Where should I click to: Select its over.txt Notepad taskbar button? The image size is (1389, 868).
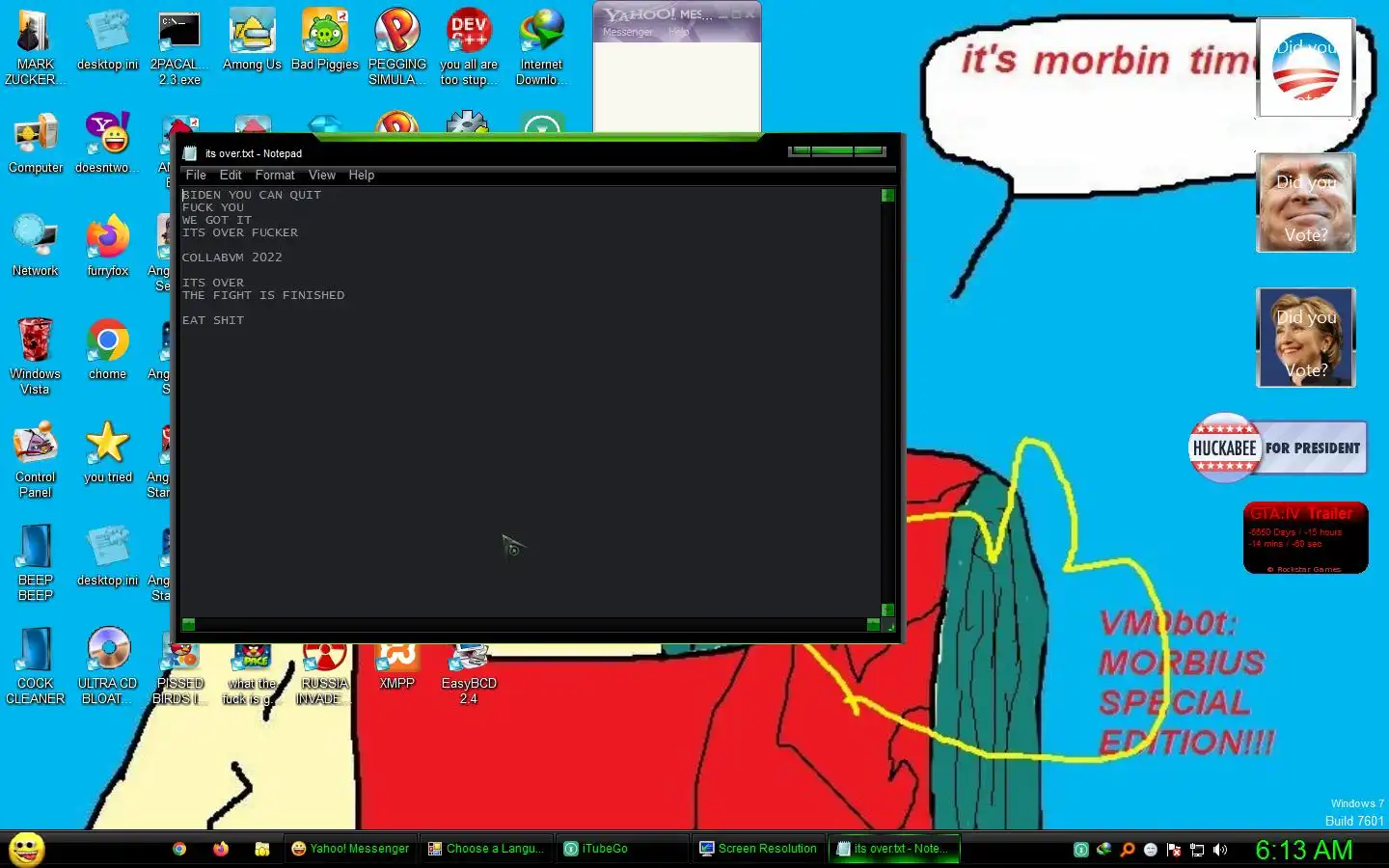tap(896, 849)
